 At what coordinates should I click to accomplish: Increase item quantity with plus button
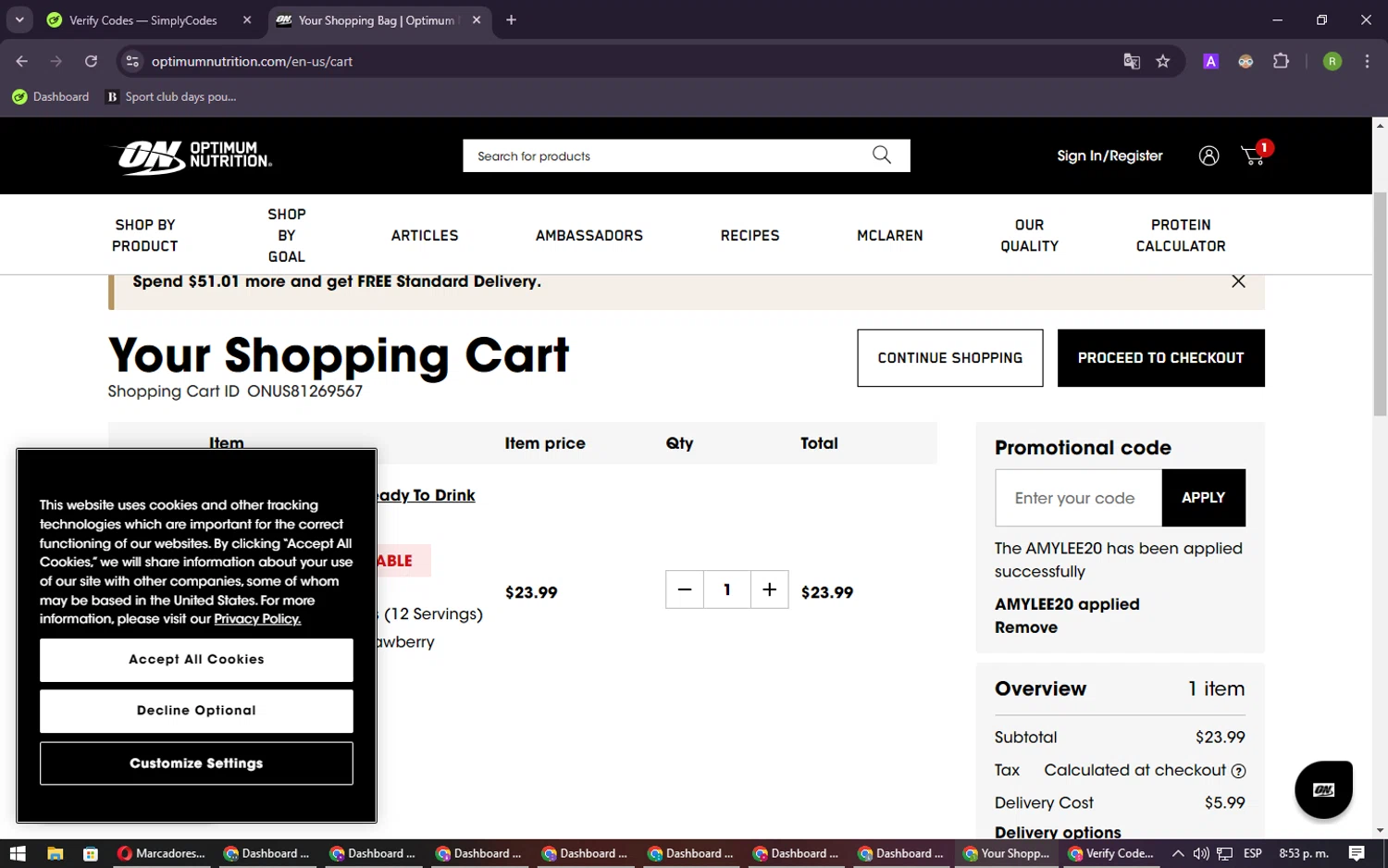[769, 589]
